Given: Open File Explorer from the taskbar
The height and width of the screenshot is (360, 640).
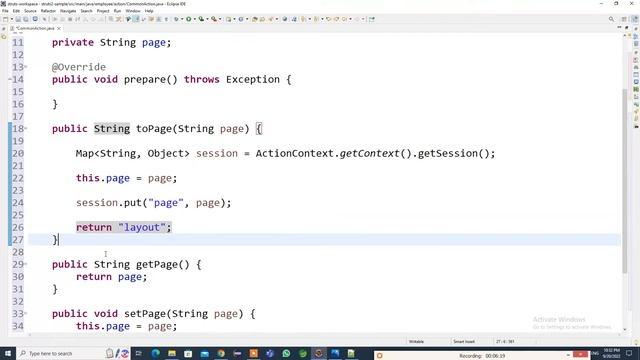Looking at the screenshot, I should (172, 353).
